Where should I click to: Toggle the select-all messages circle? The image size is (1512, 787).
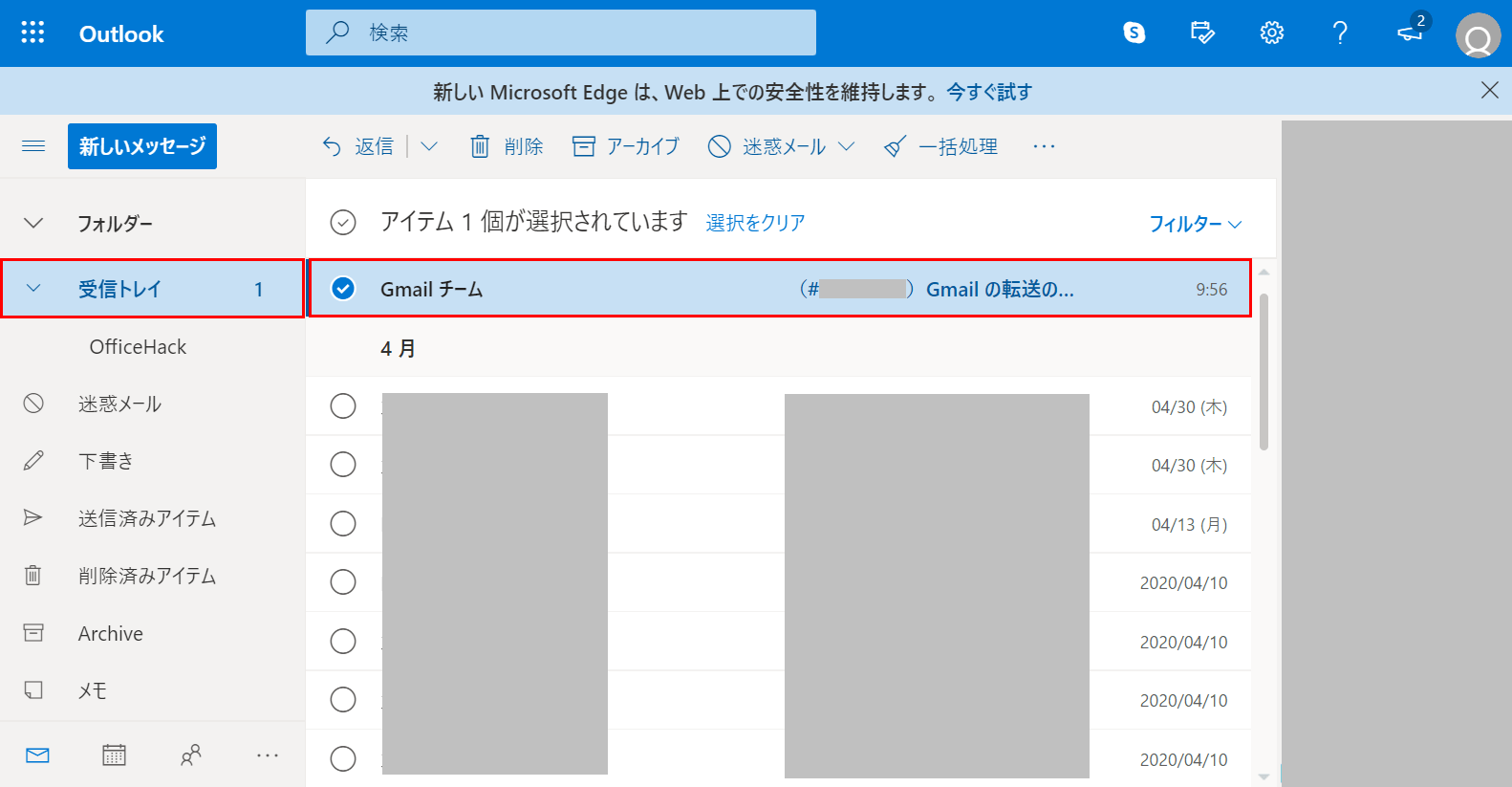pyautogui.click(x=342, y=223)
